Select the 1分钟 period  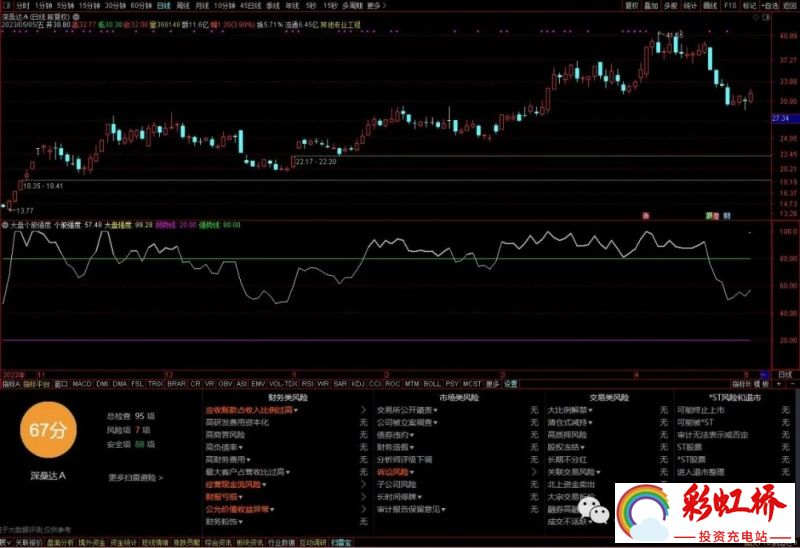click(43, 6)
